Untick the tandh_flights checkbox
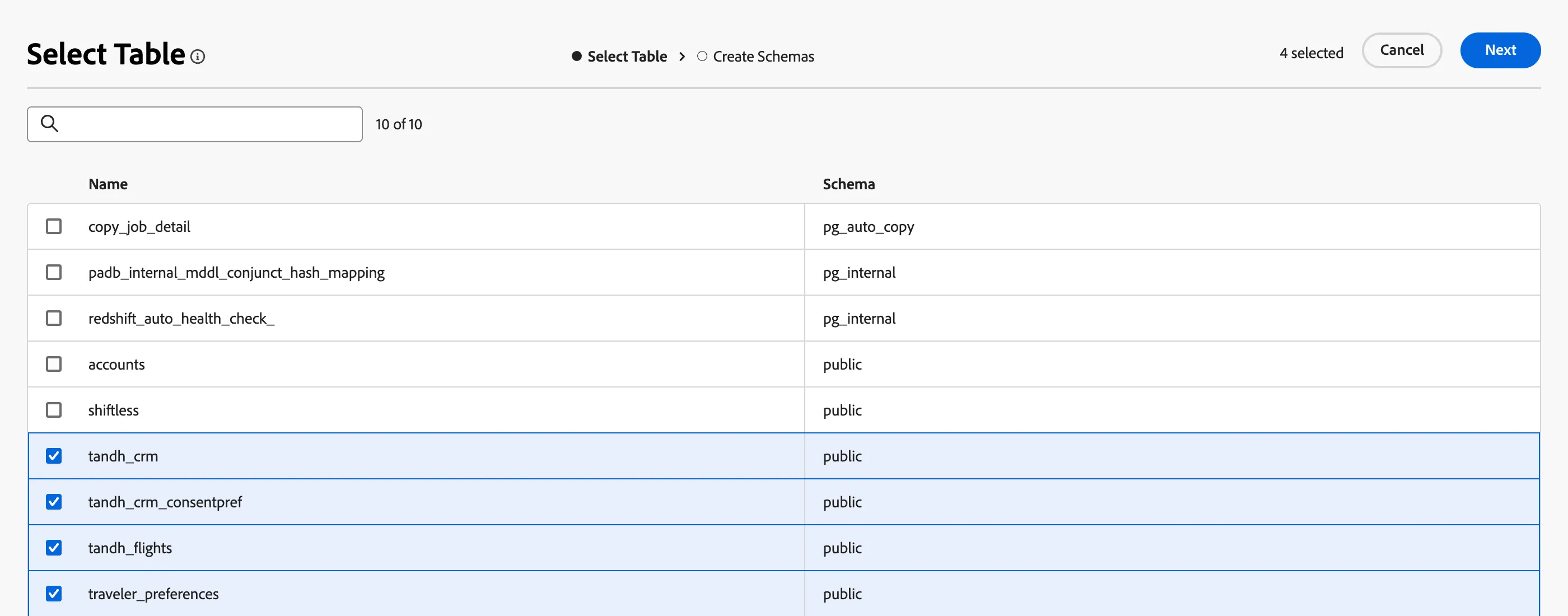This screenshot has height=616, width=1568. coord(54,548)
